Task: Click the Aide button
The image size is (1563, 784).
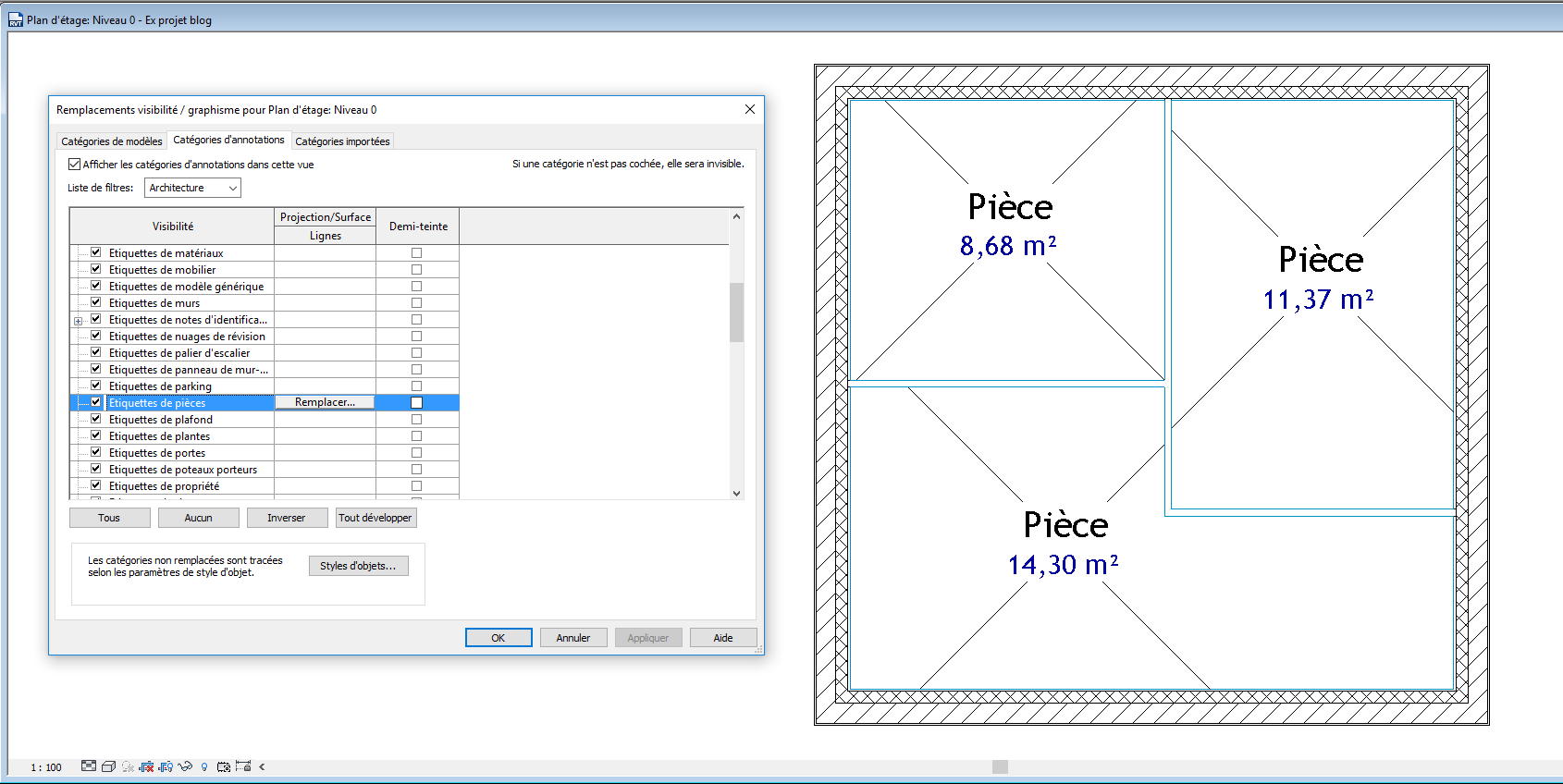Action: (x=723, y=638)
